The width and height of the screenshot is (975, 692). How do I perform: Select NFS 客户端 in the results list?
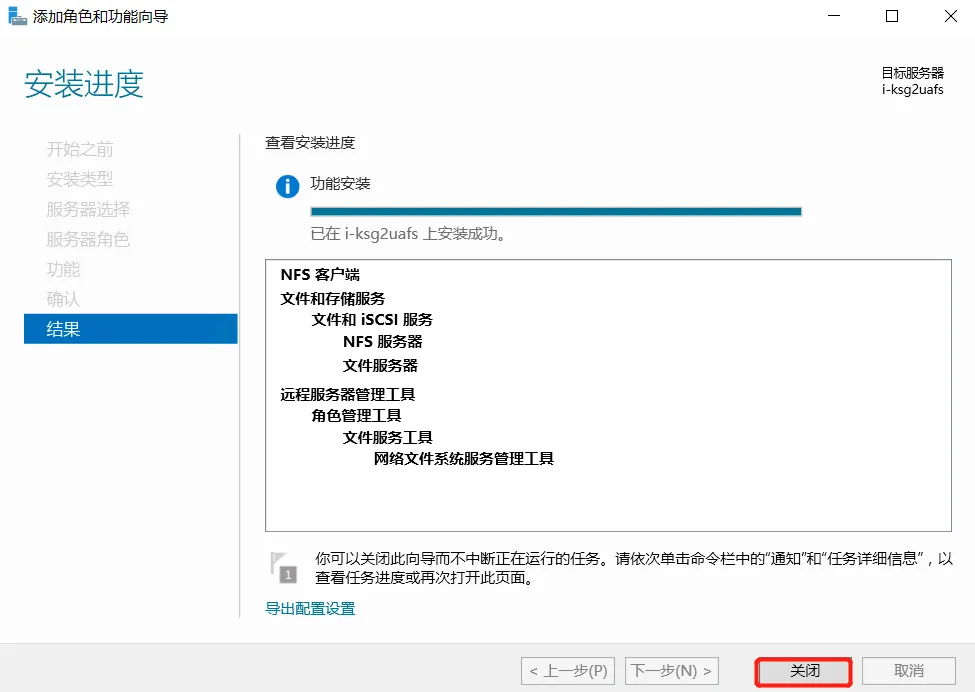320,274
